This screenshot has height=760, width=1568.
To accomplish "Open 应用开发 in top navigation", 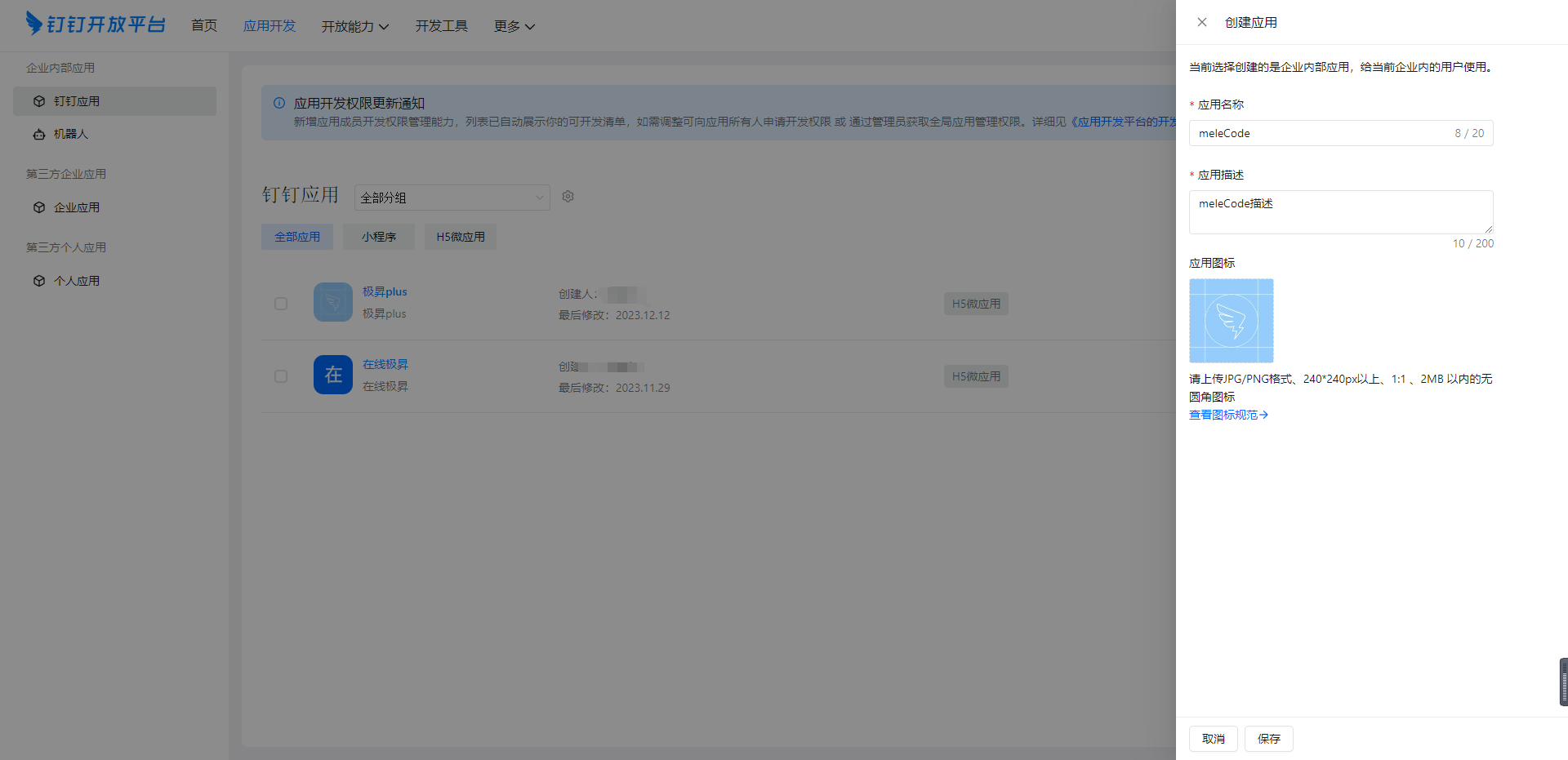I will pyautogui.click(x=269, y=26).
